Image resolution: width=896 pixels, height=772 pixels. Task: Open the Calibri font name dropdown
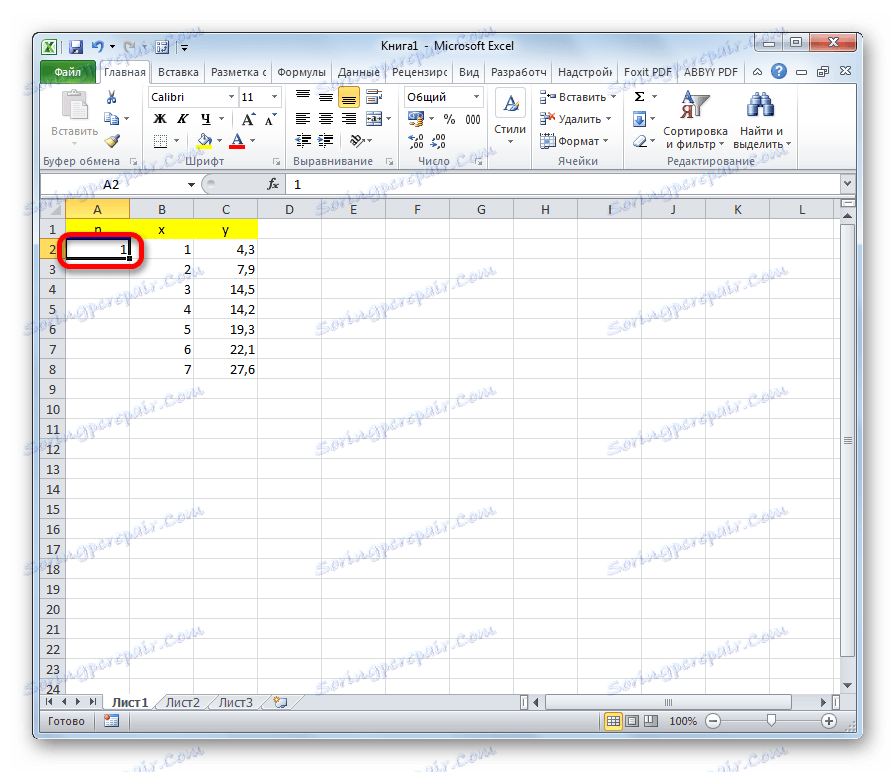click(231, 97)
